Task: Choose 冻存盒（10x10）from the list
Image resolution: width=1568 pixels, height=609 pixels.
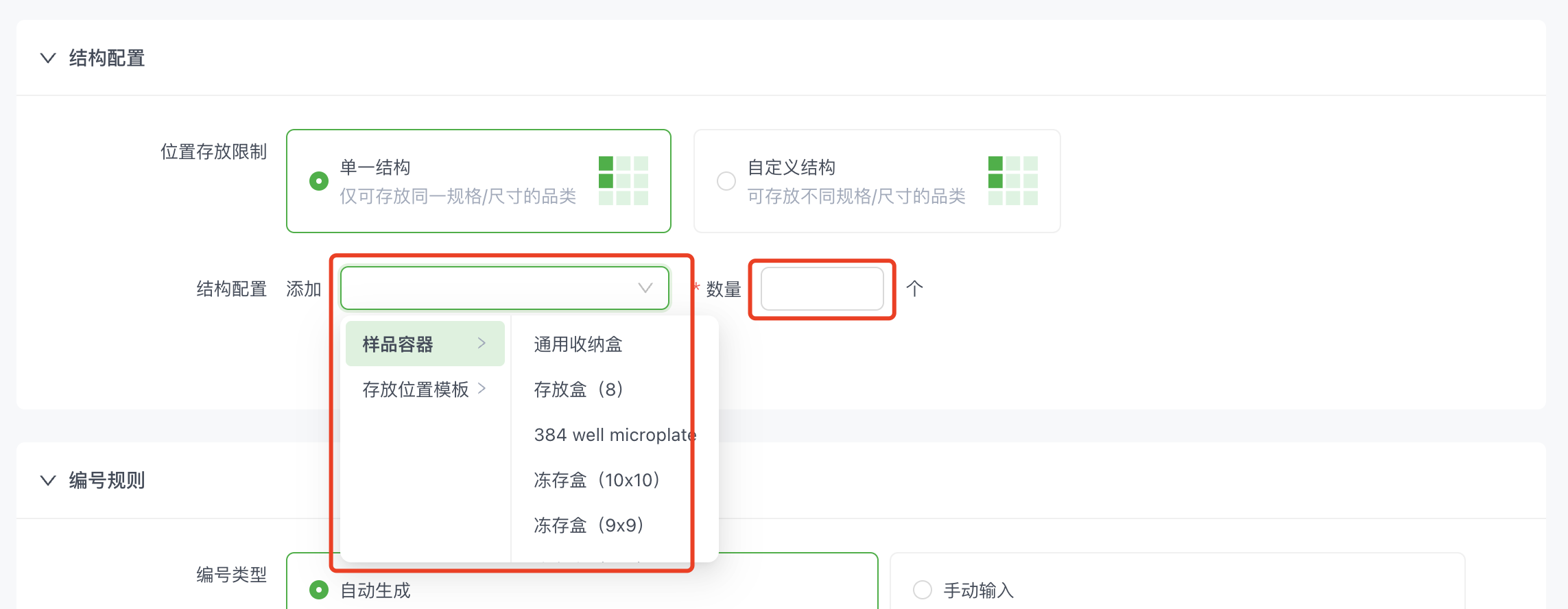Action: point(596,479)
